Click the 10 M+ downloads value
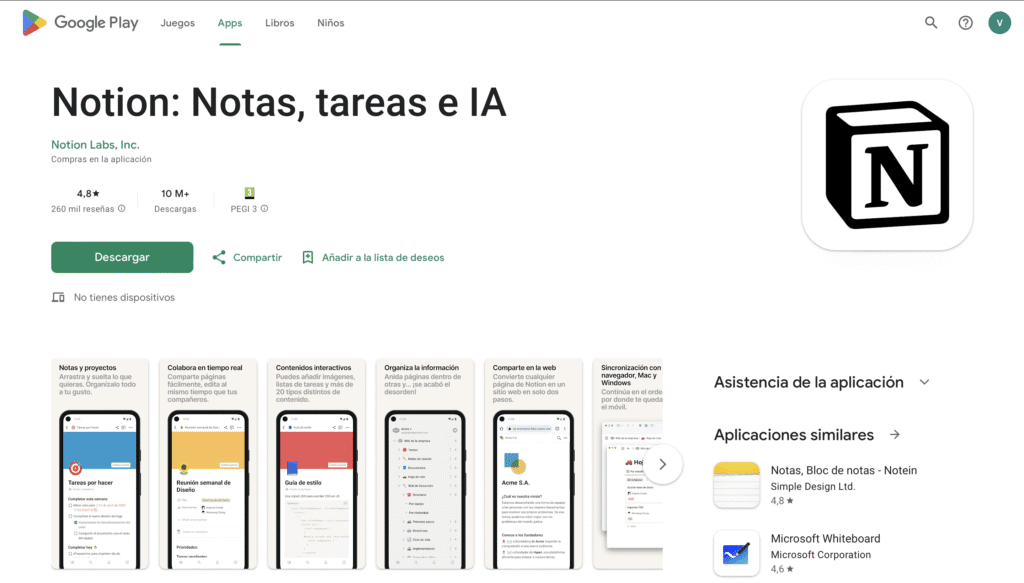 [x=175, y=194]
